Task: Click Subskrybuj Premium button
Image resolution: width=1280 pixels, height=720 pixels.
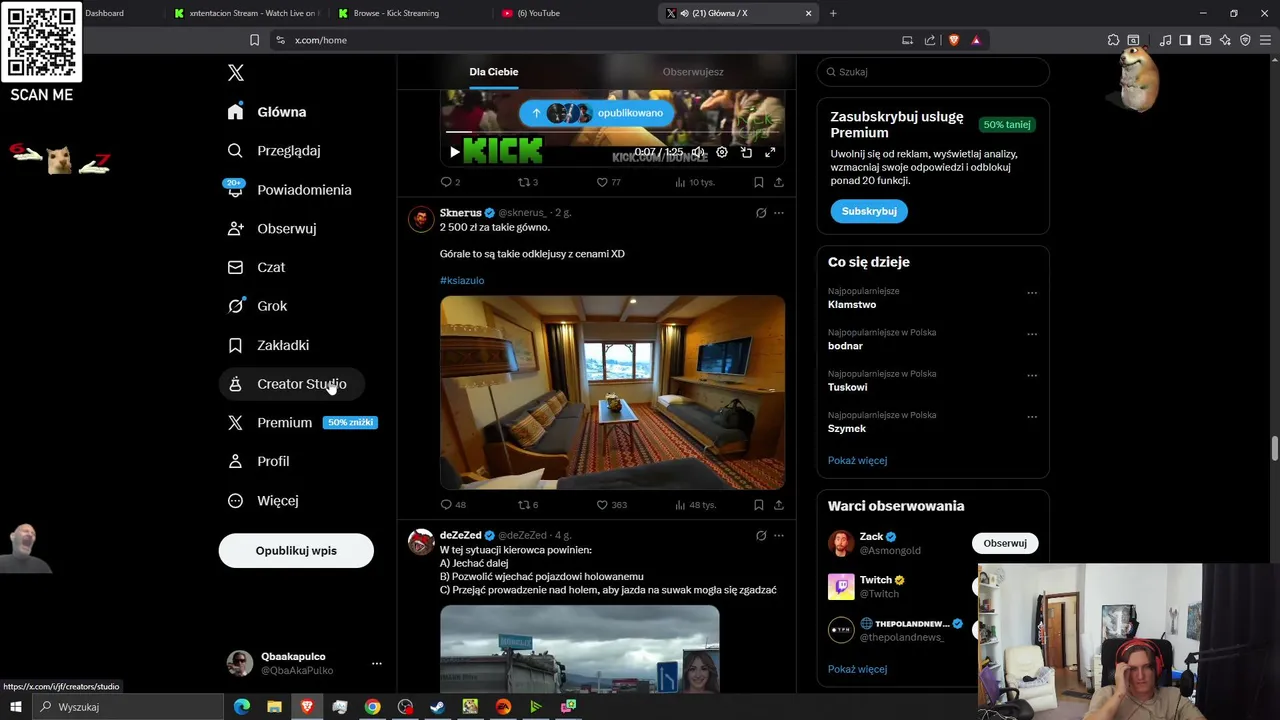Action: click(x=869, y=211)
